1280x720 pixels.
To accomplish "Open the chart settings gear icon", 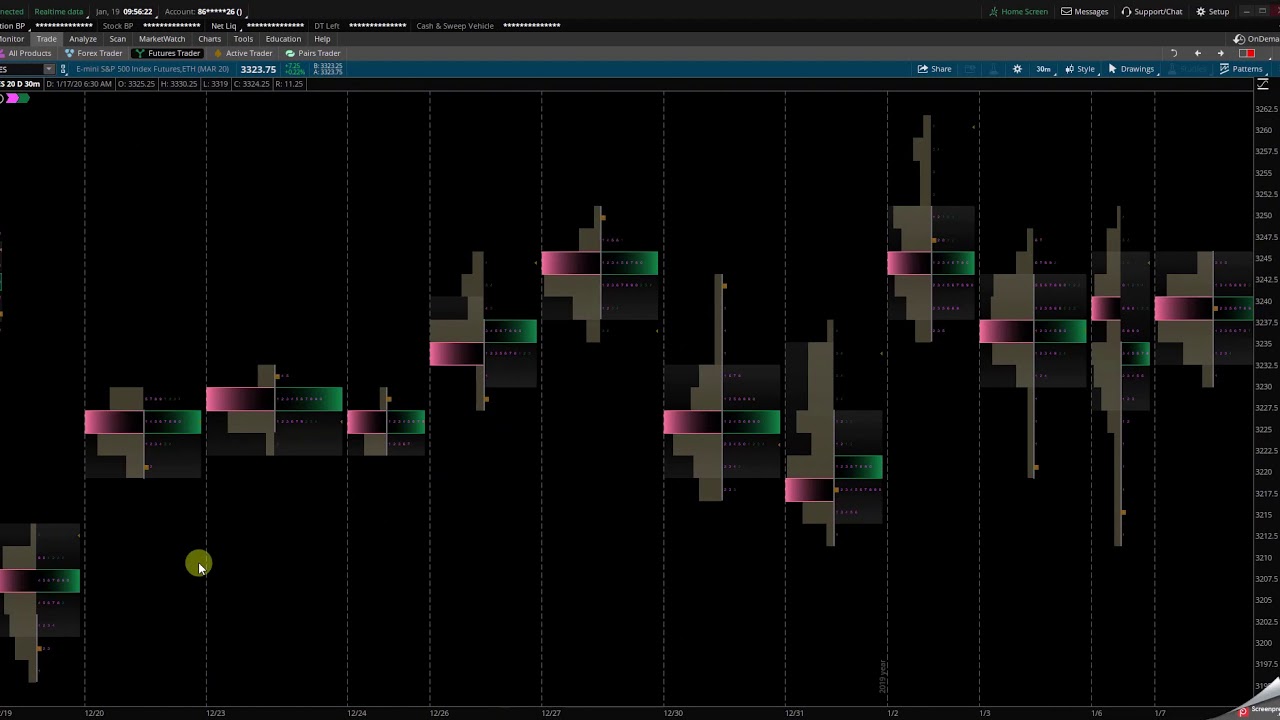I will [x=1017, y=69].
